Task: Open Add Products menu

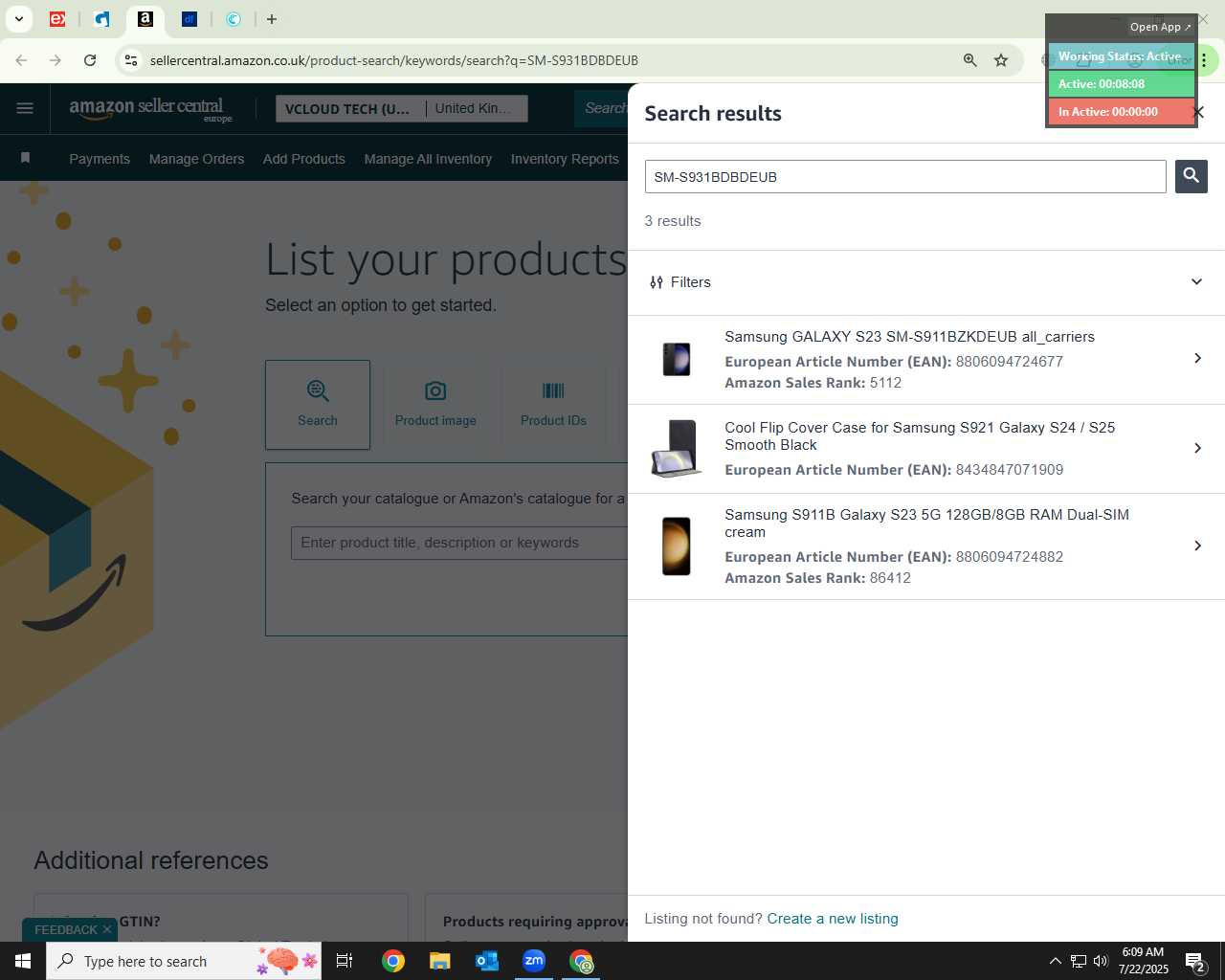Action: (304, 159)
